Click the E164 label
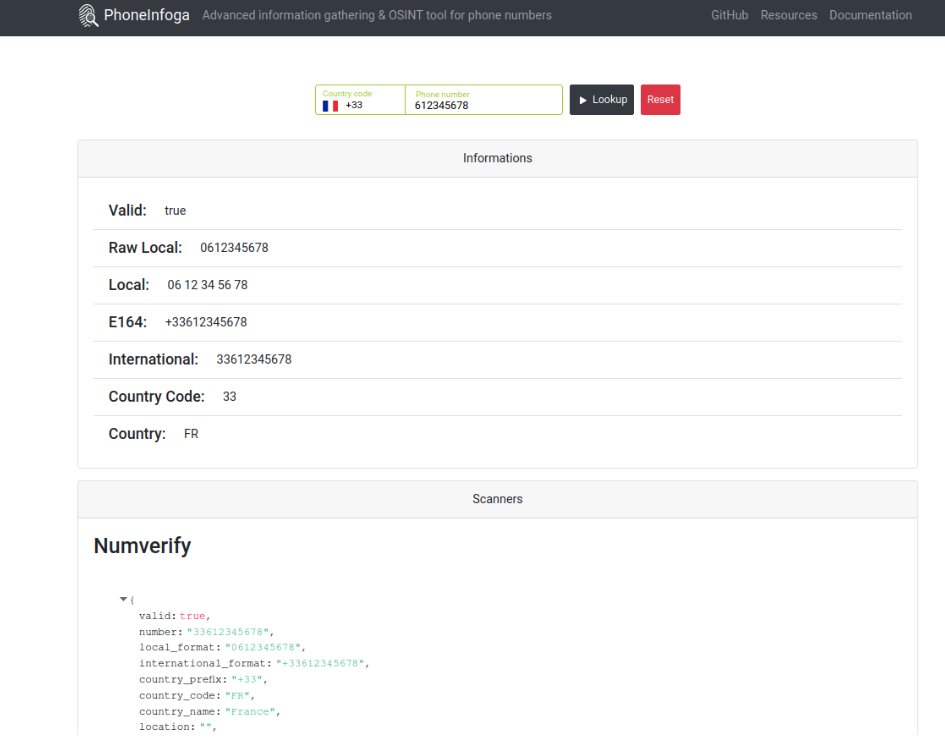 [x=128, y=323]
